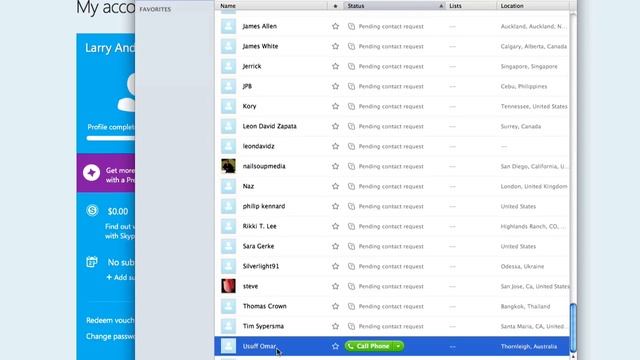Click James White's avatar icon
The width and height of the screenshot is (640, 360).
[228, 46]
